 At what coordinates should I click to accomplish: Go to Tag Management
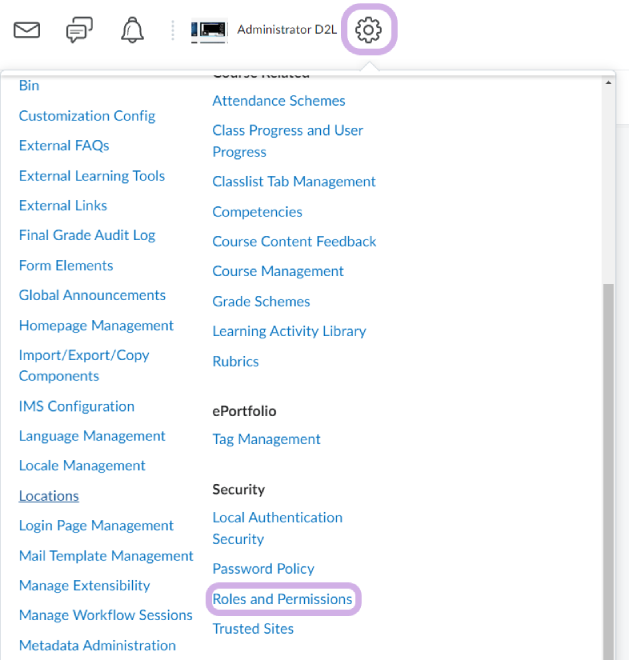(266, 439)
